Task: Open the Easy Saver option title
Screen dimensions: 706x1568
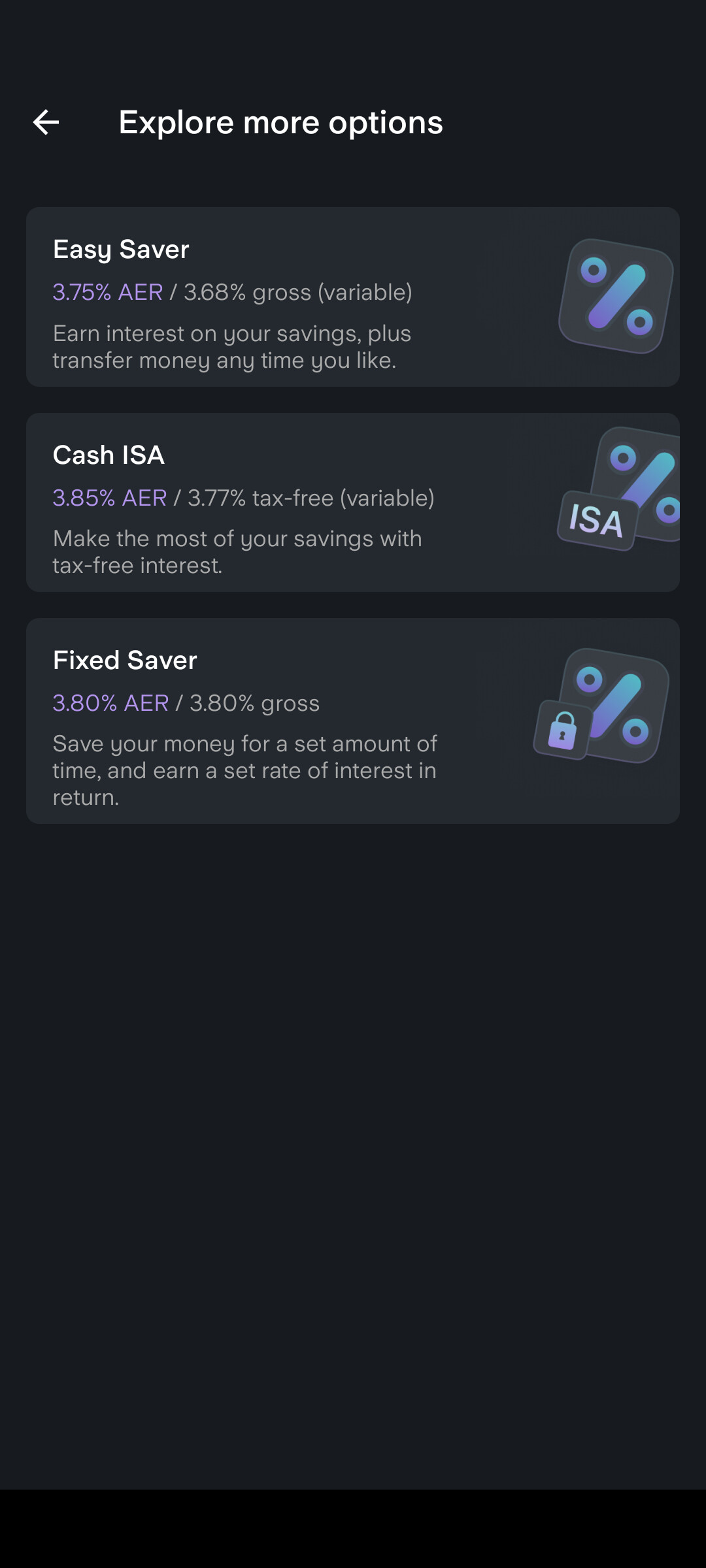Action: (x=121, y=250)
